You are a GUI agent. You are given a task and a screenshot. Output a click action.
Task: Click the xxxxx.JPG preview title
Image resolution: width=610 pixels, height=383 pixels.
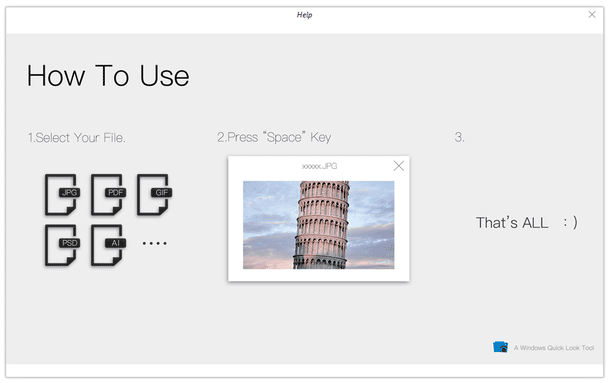point(319,166)
